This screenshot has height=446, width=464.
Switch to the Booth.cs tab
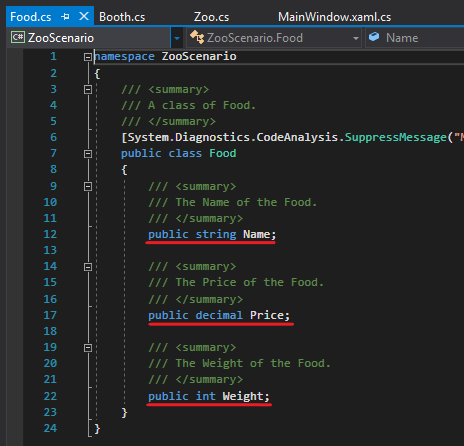pos(122,17)
